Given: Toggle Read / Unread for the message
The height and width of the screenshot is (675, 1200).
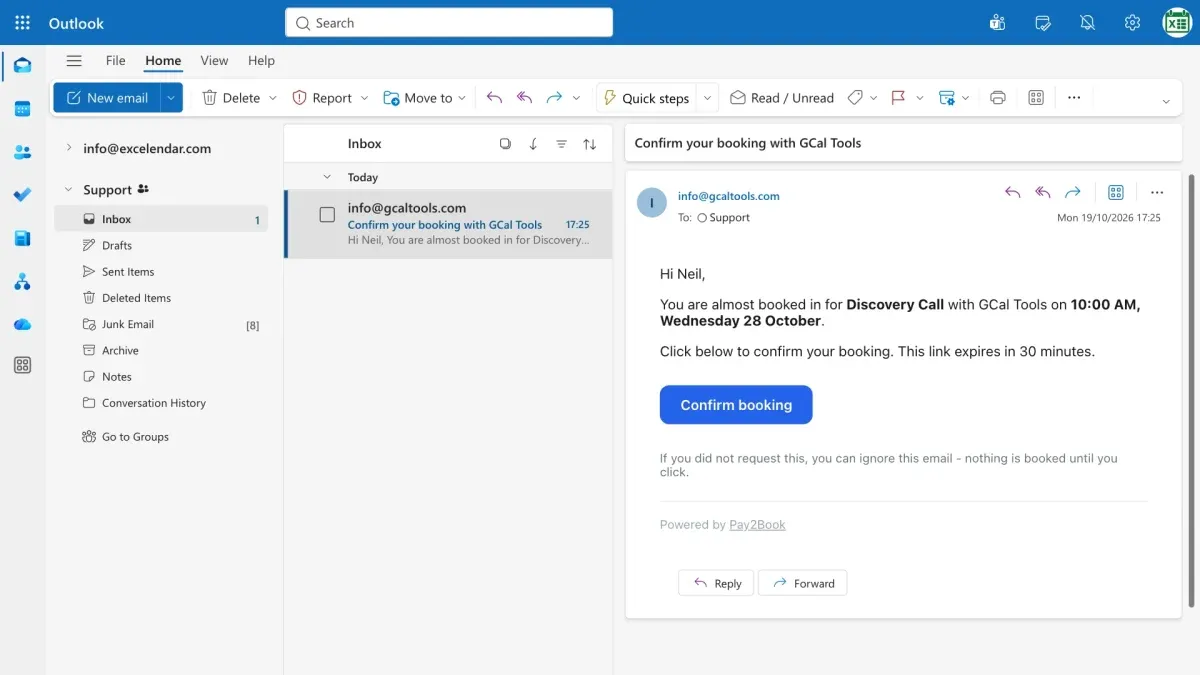Looking at the screenshot, I should click(781, 98).
